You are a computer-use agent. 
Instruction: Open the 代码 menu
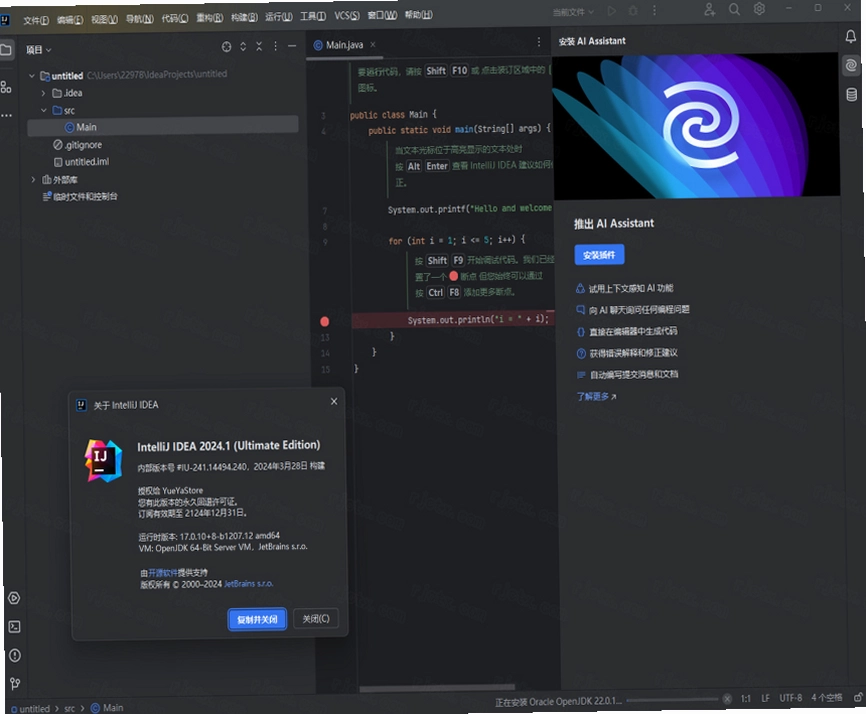pyautogui.click(x=175, y=18)
